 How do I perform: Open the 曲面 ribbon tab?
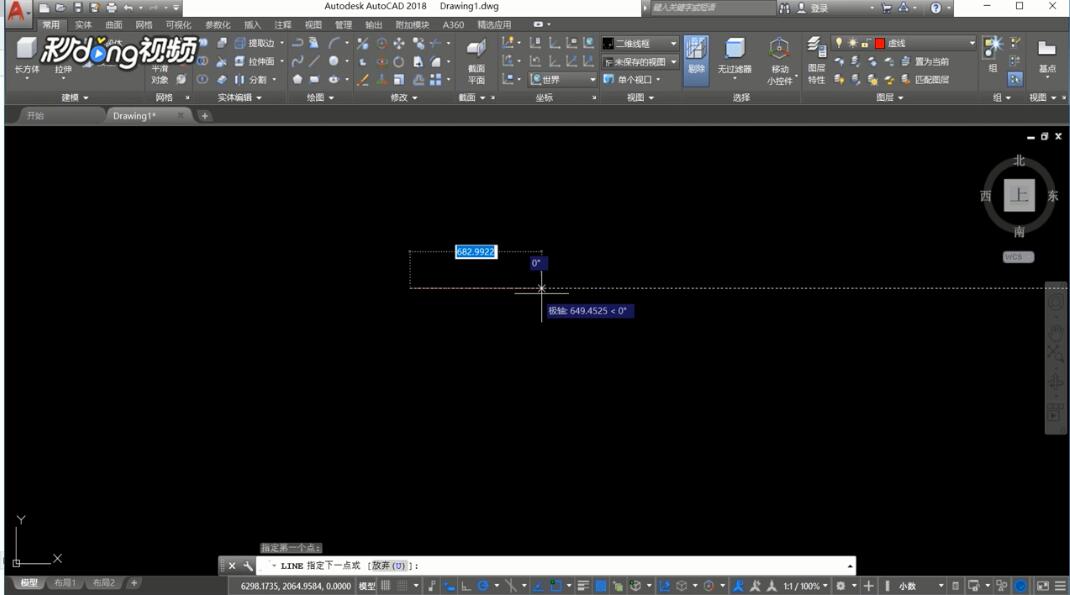point(114,25)
